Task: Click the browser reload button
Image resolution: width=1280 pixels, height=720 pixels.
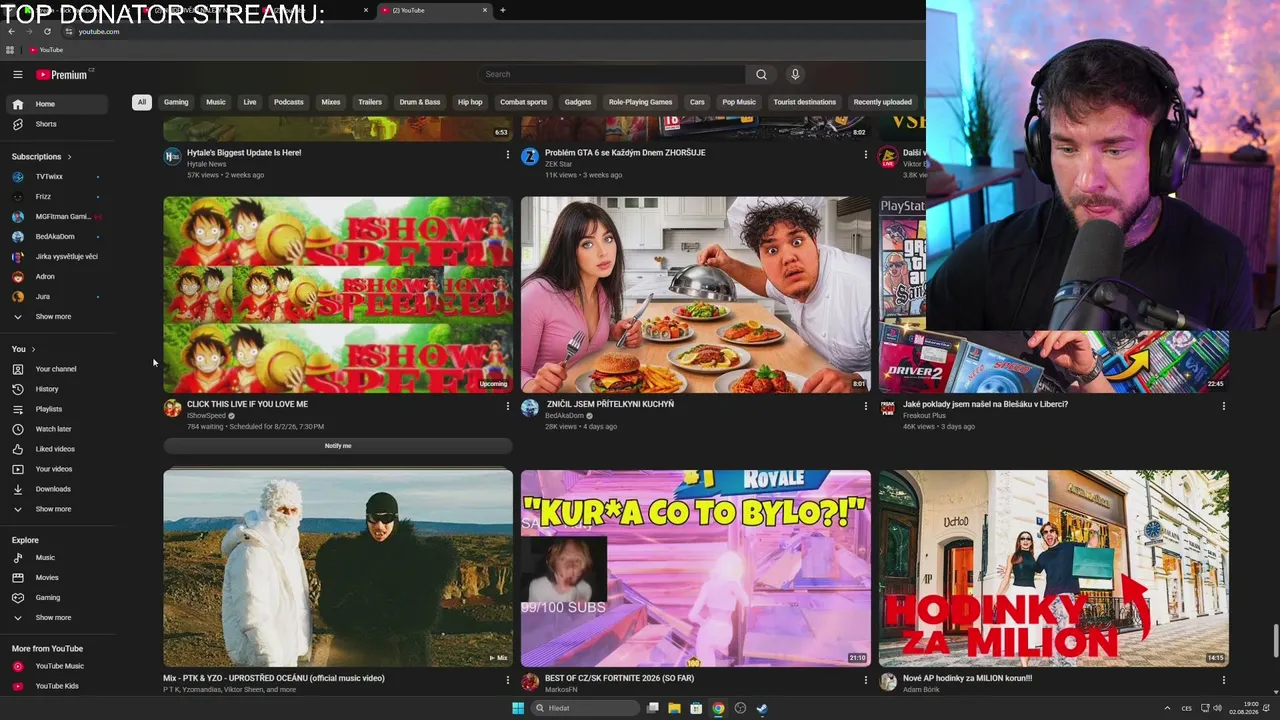Action: 47,31
